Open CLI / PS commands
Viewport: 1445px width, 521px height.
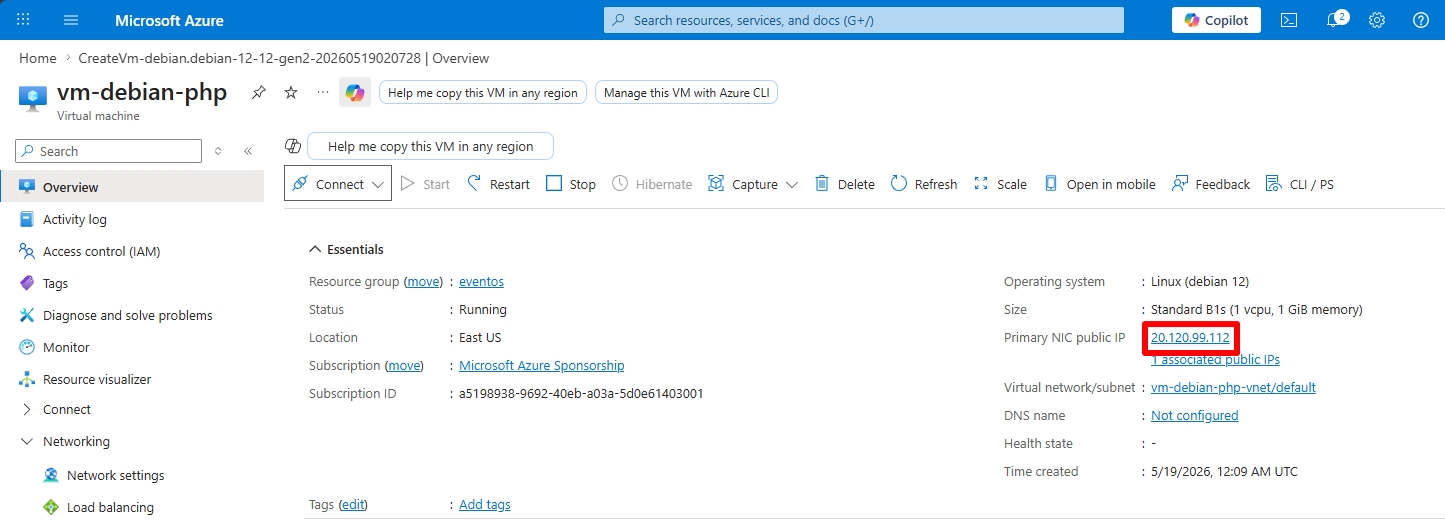(x=1300, y=184)
